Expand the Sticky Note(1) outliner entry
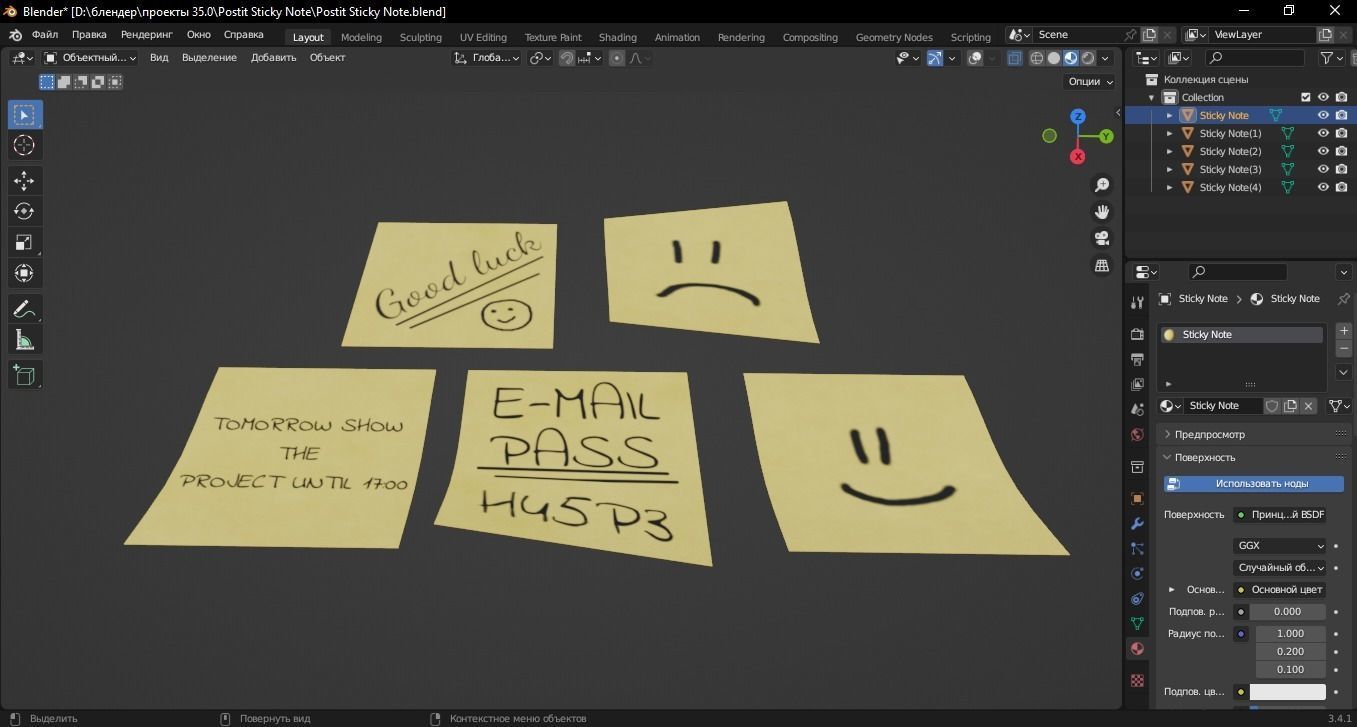Screen dimensions: 1357x727 [x=1169, y=133]
